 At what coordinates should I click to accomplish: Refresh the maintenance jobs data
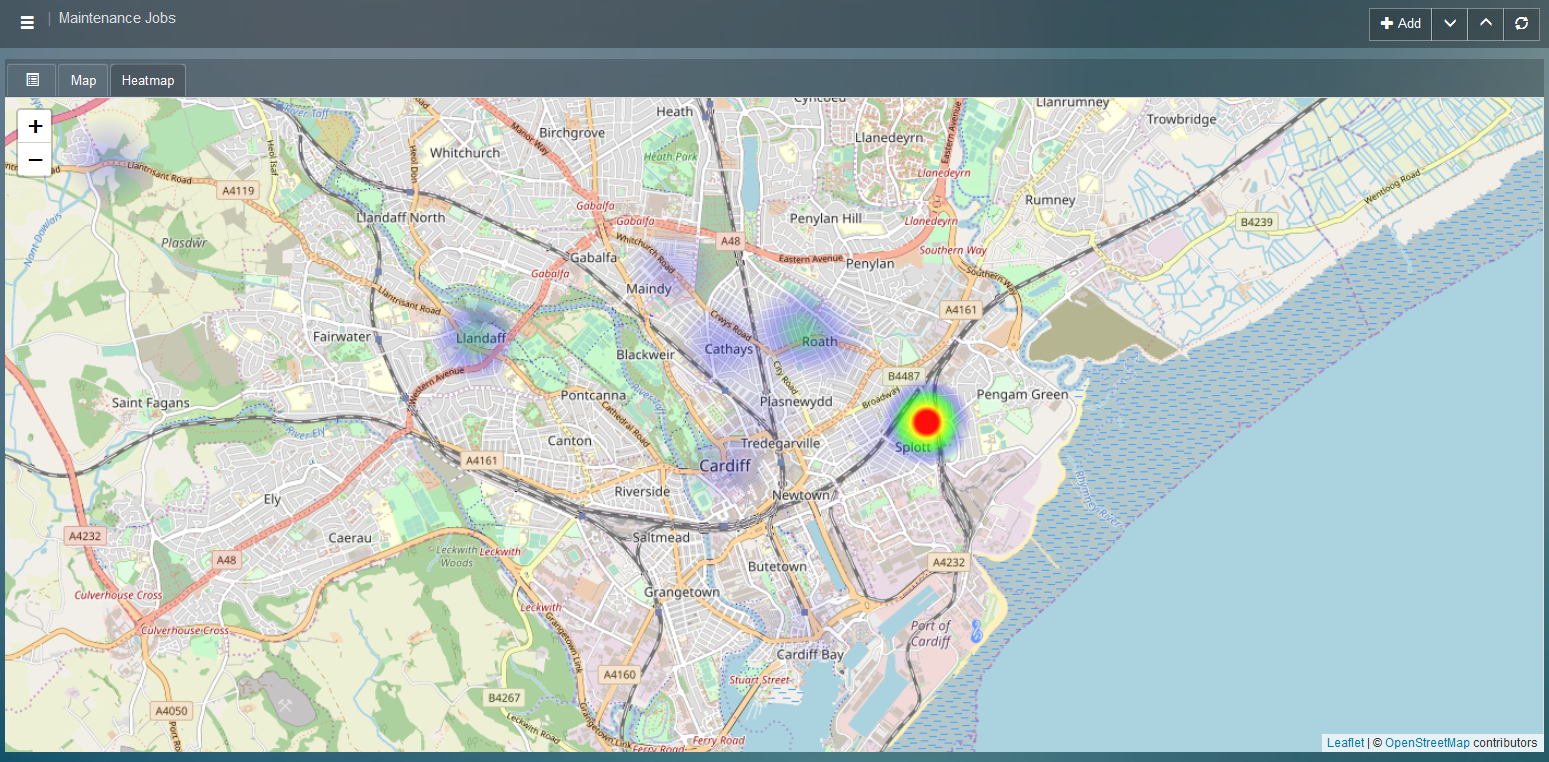pos(1521,24)
